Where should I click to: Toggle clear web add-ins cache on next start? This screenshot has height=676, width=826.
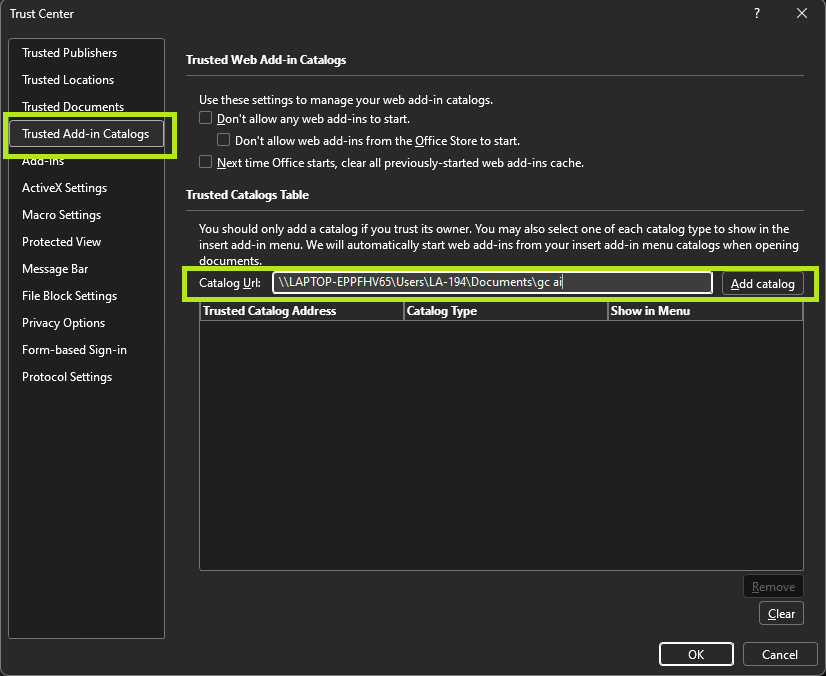click(206, 162)
